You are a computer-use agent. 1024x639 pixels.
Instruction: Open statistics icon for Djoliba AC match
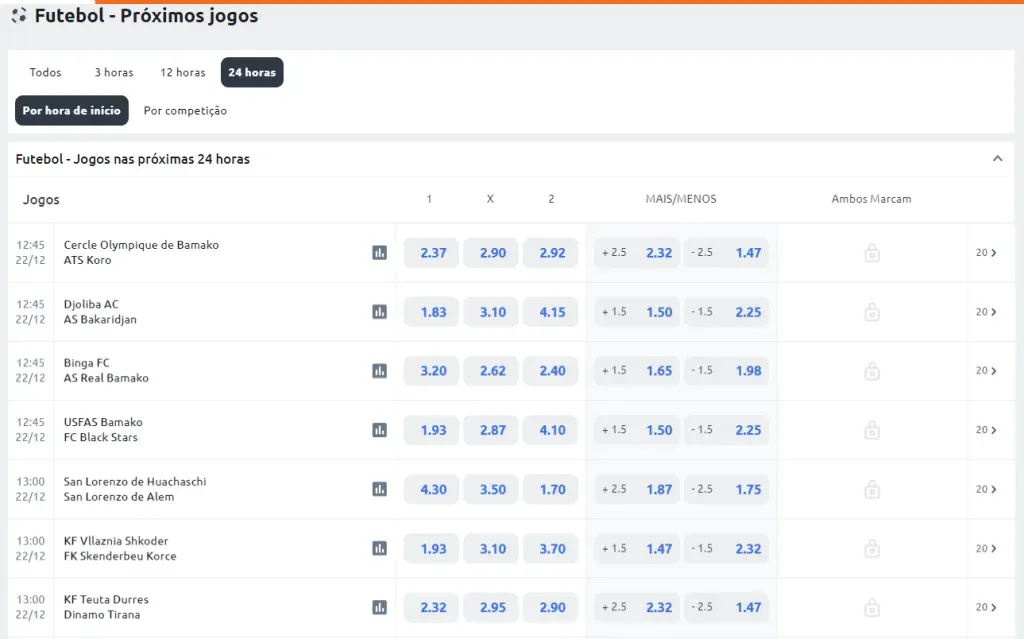(379, 312)
